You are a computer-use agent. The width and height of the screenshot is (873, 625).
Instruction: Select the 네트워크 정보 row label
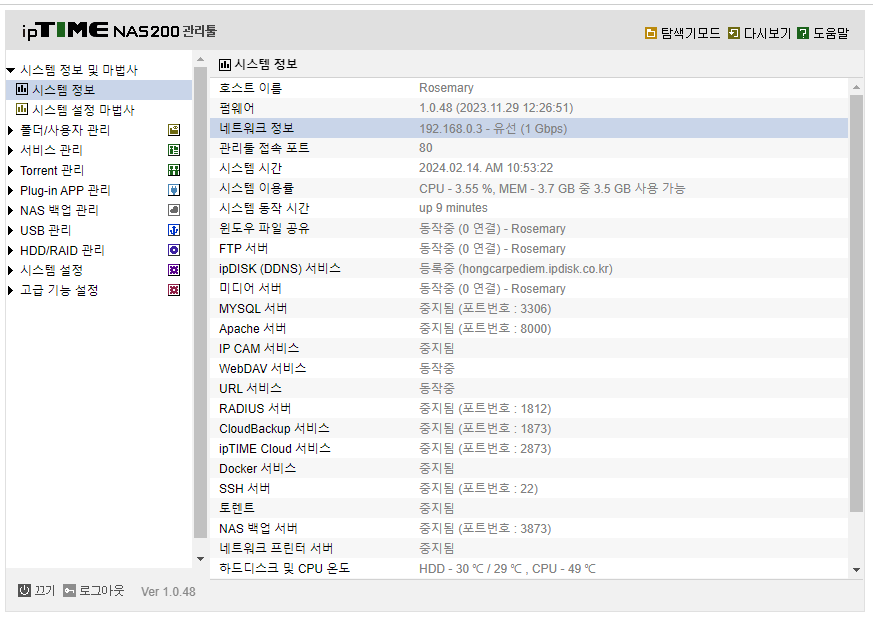[256, 128]
